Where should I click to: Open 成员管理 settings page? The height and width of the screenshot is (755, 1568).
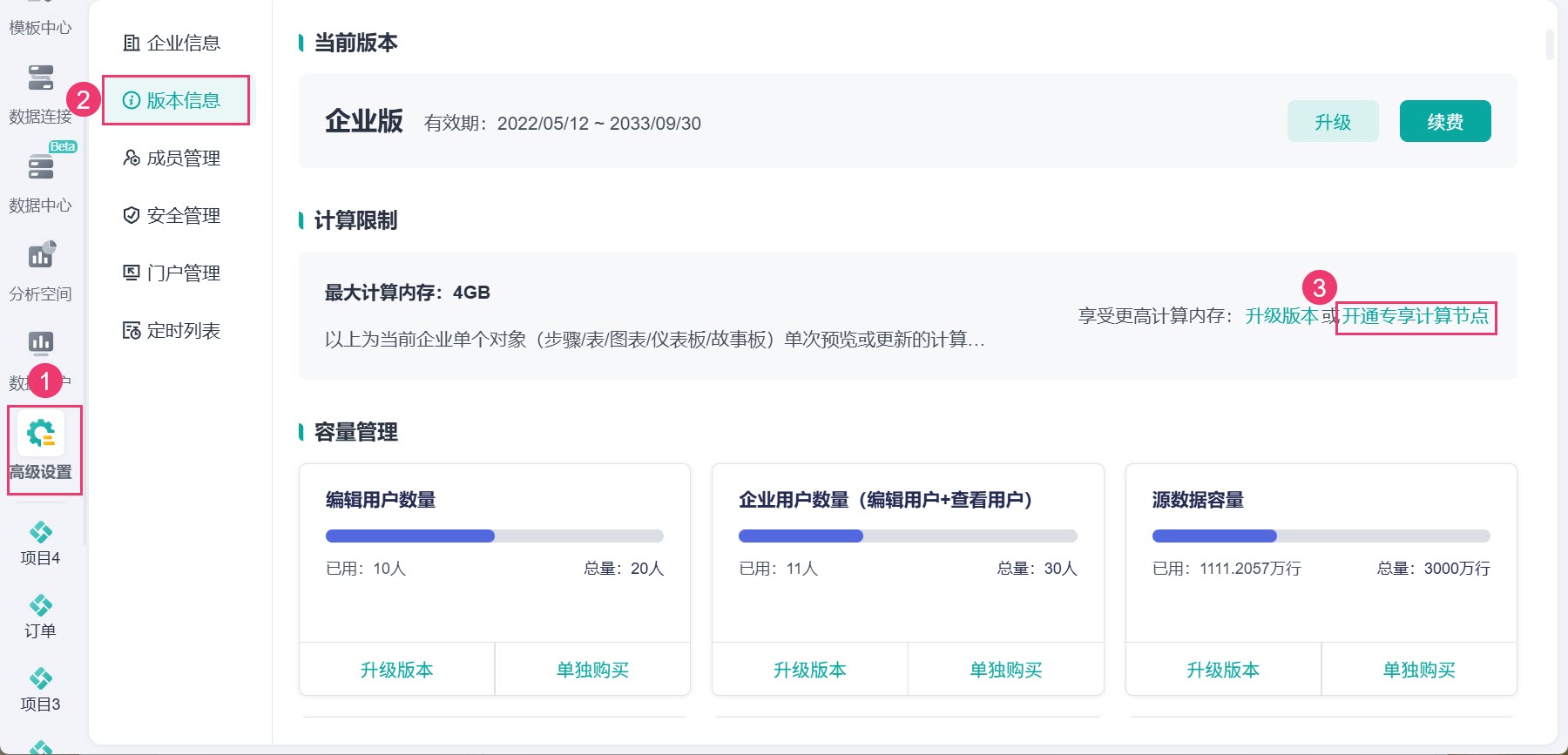pos(172,158)
